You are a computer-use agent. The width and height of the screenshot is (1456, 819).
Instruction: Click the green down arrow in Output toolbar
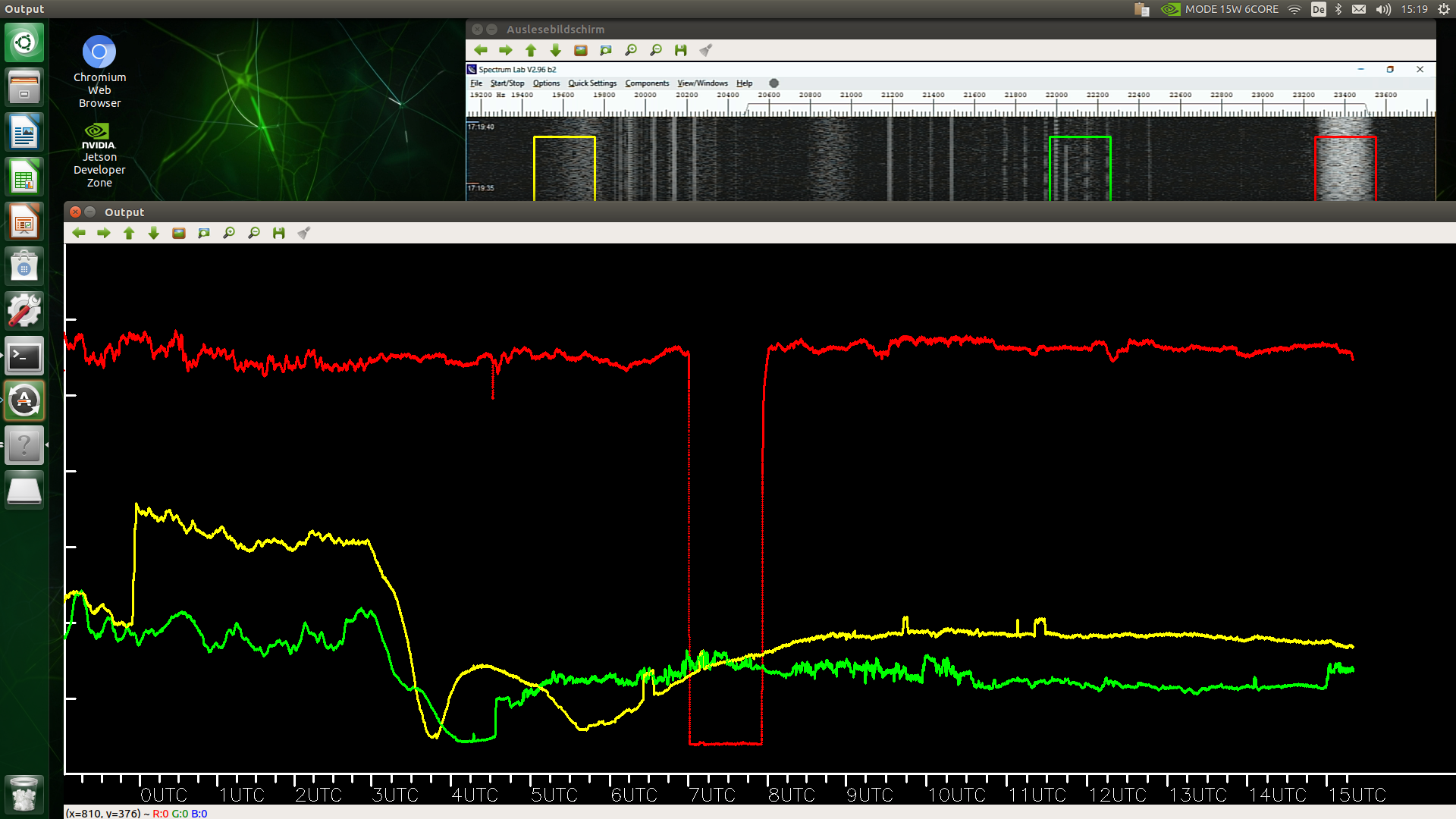[154, 233]
